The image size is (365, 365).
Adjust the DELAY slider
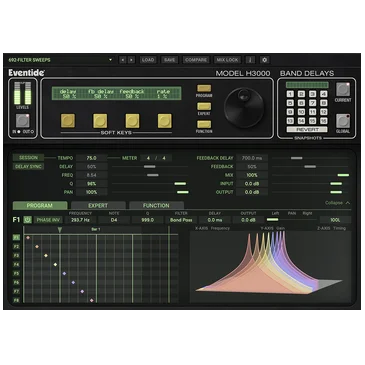point(150,166)
